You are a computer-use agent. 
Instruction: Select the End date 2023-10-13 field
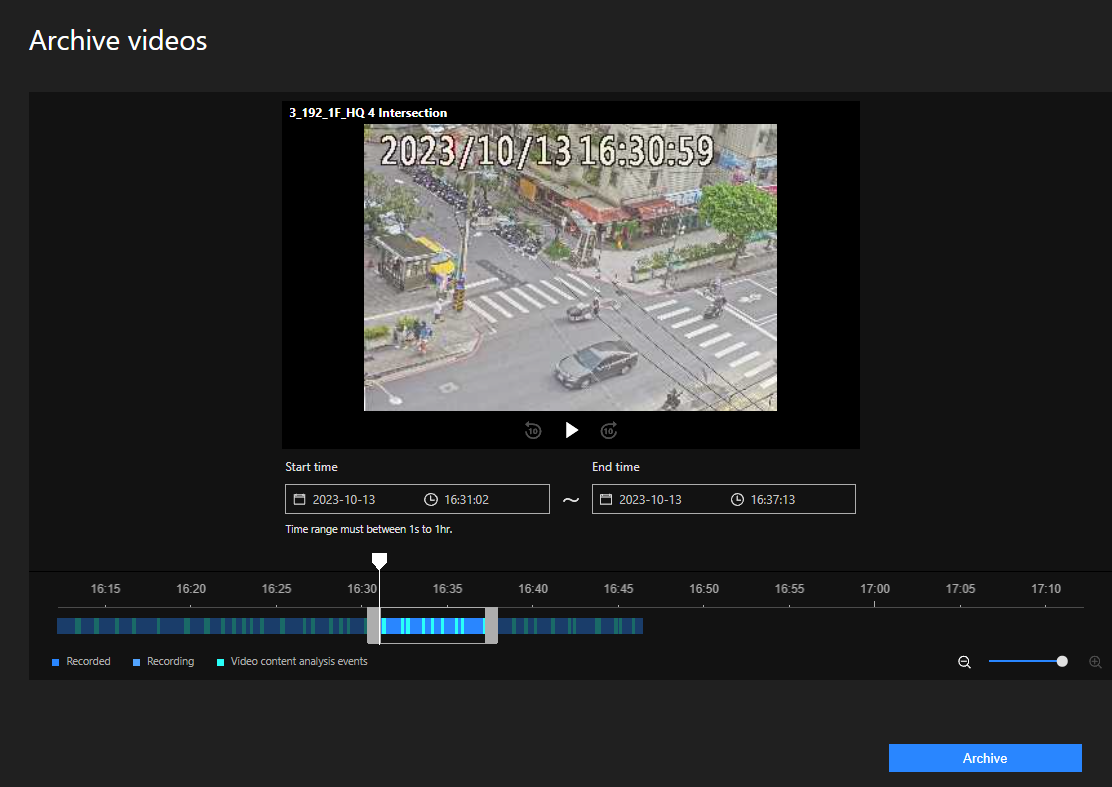pos(650,499)
